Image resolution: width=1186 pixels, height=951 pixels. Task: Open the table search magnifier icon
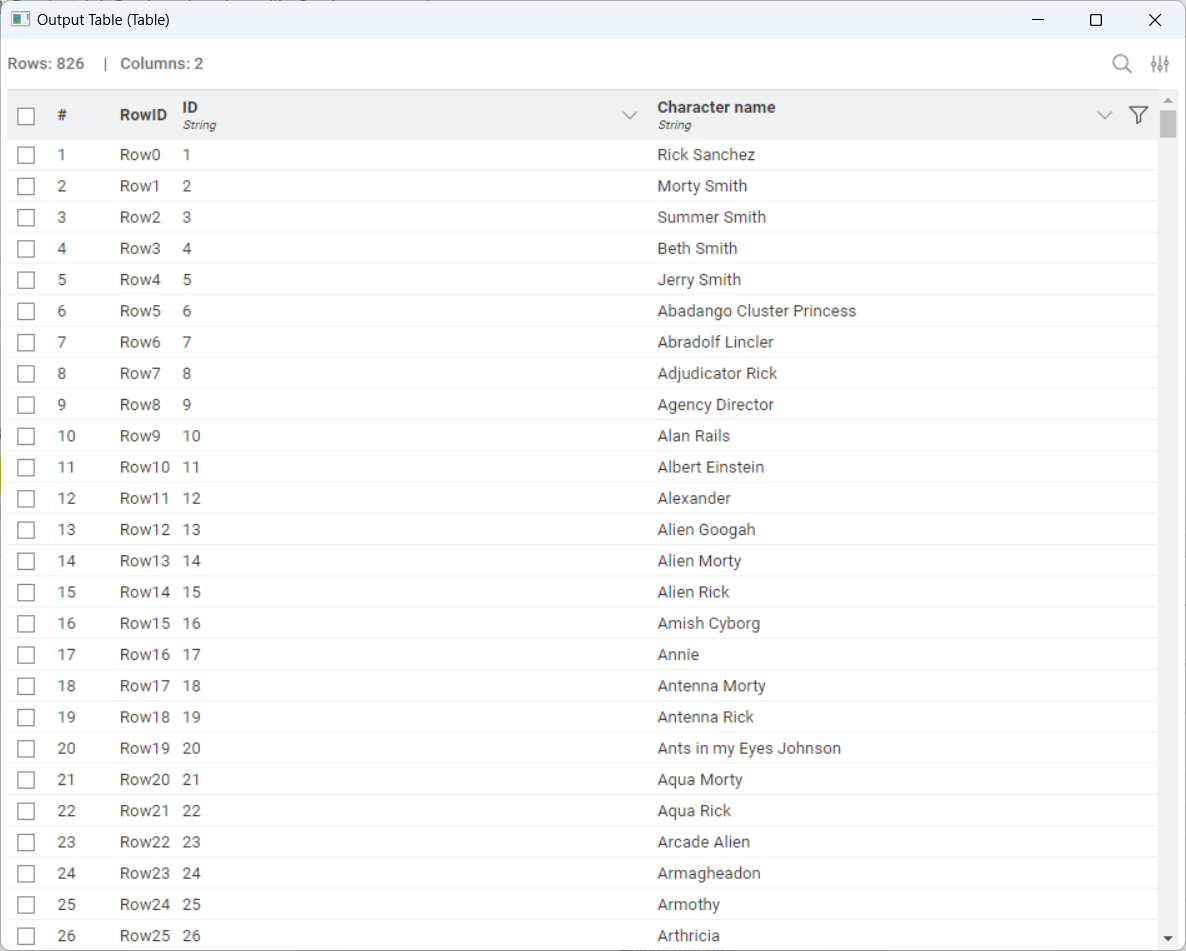1122,64
